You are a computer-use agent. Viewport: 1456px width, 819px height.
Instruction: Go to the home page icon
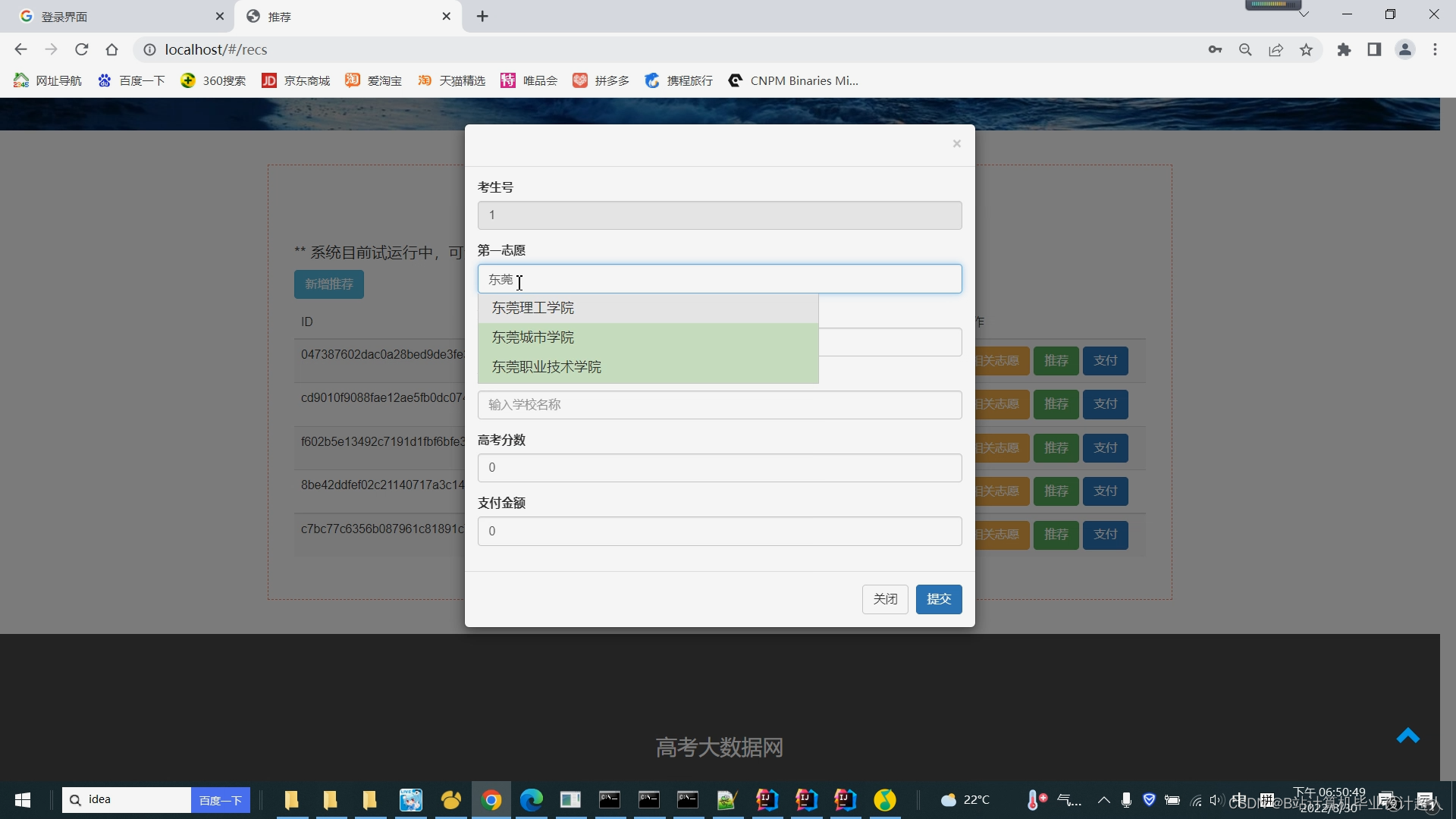click(112, 49)
